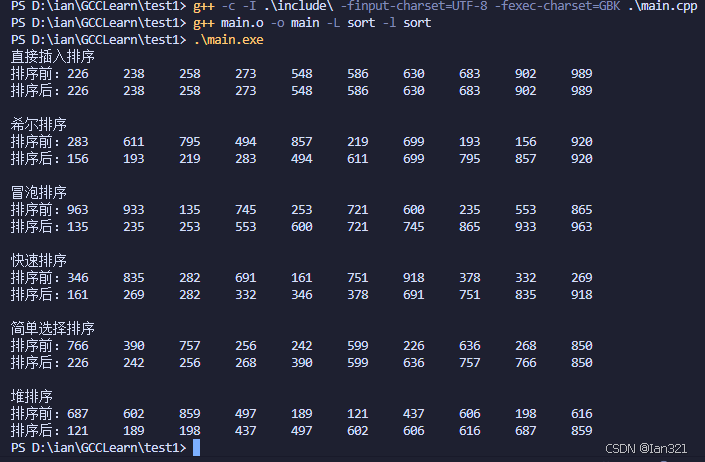
Task: Click 850 in 简单选择排序 排序后 row
Action: (581, 363)
